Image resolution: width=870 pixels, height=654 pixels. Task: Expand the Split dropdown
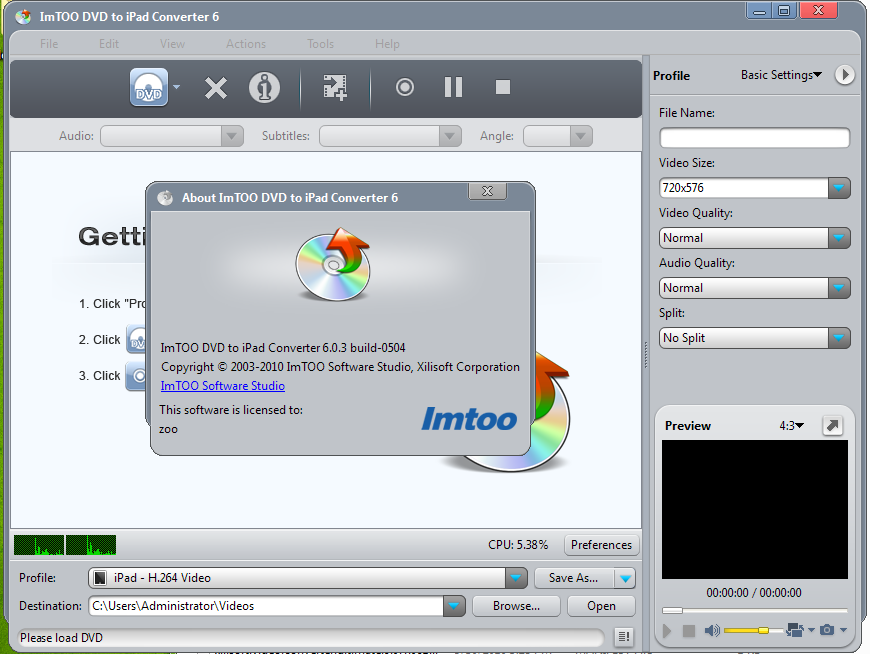tap(839, 338)
